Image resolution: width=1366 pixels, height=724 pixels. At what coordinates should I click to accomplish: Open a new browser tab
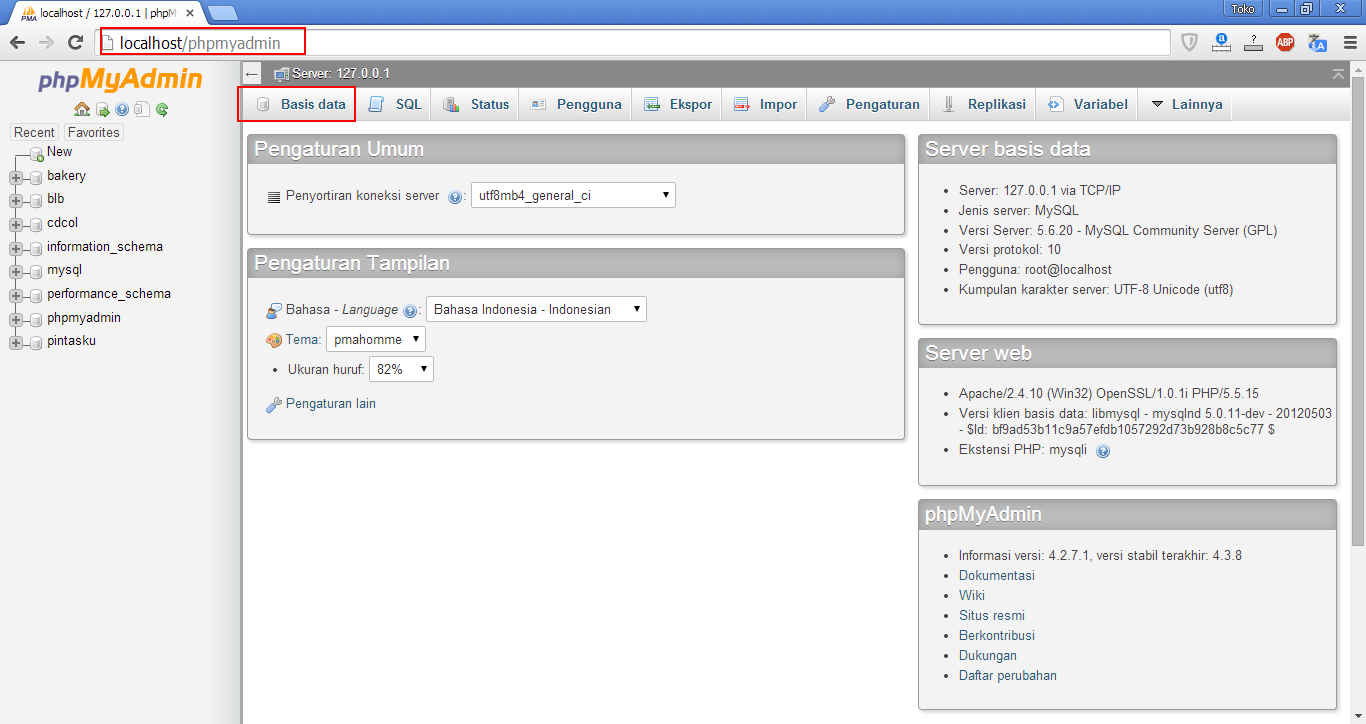(222, 12)
